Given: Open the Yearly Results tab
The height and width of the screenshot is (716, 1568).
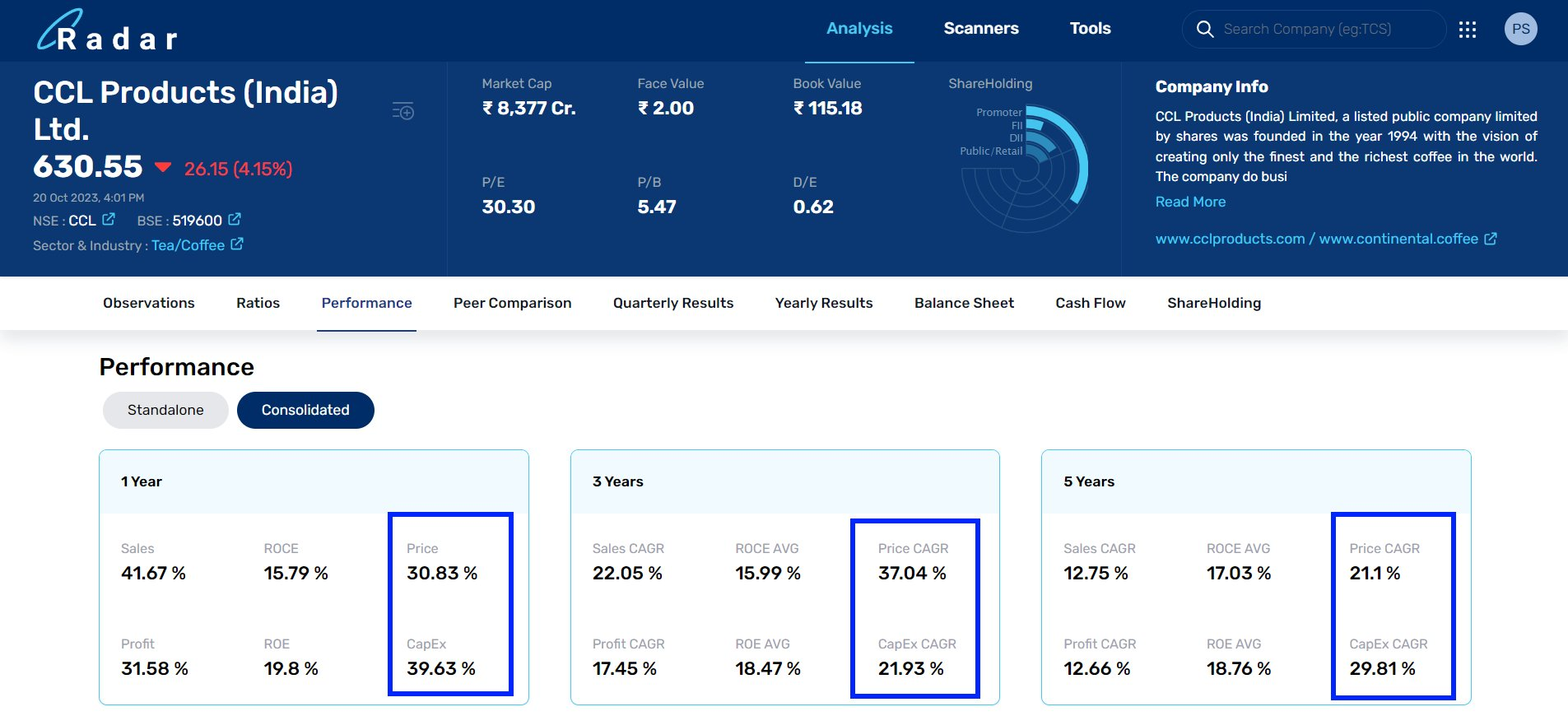Looking at the screenshot, I should pyautogui.click(x=824, y=303).
